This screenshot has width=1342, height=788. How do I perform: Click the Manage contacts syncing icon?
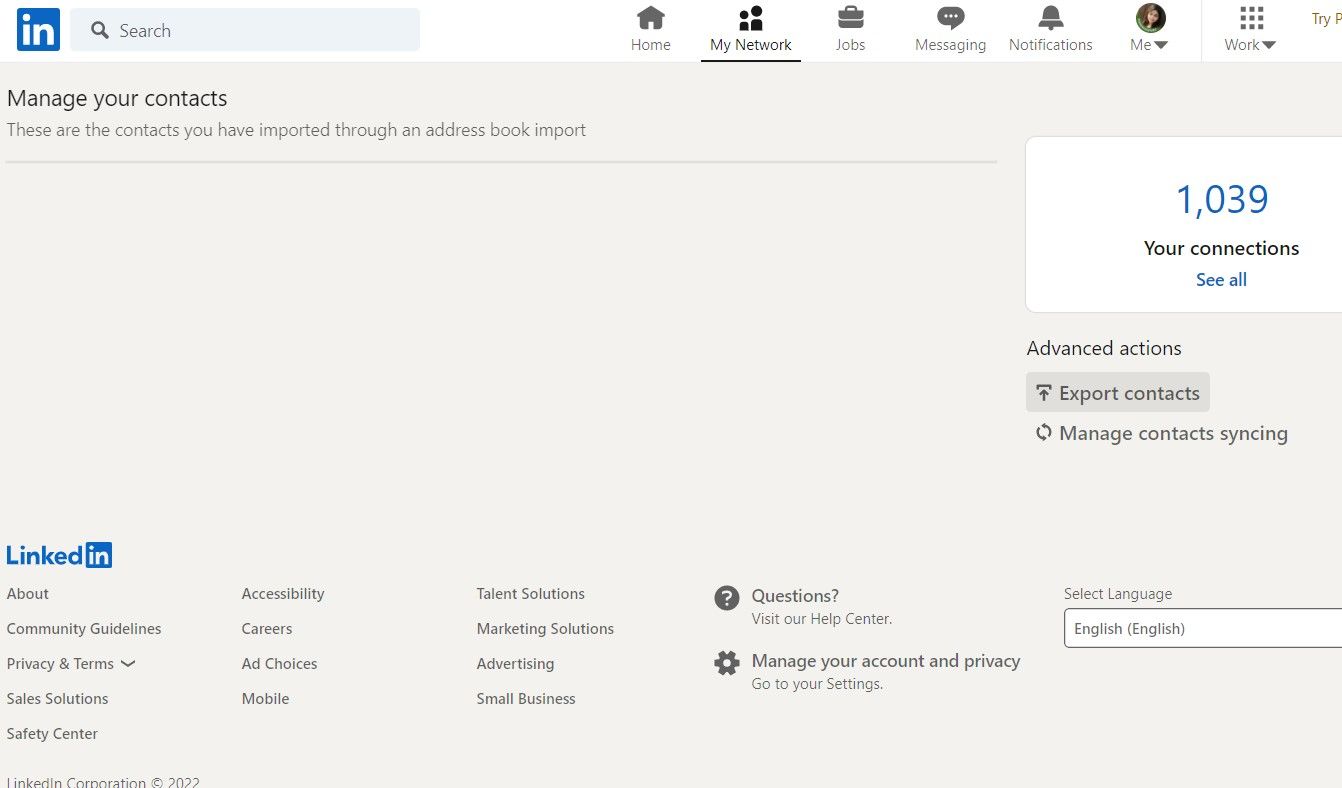(x=1044, y=433)
